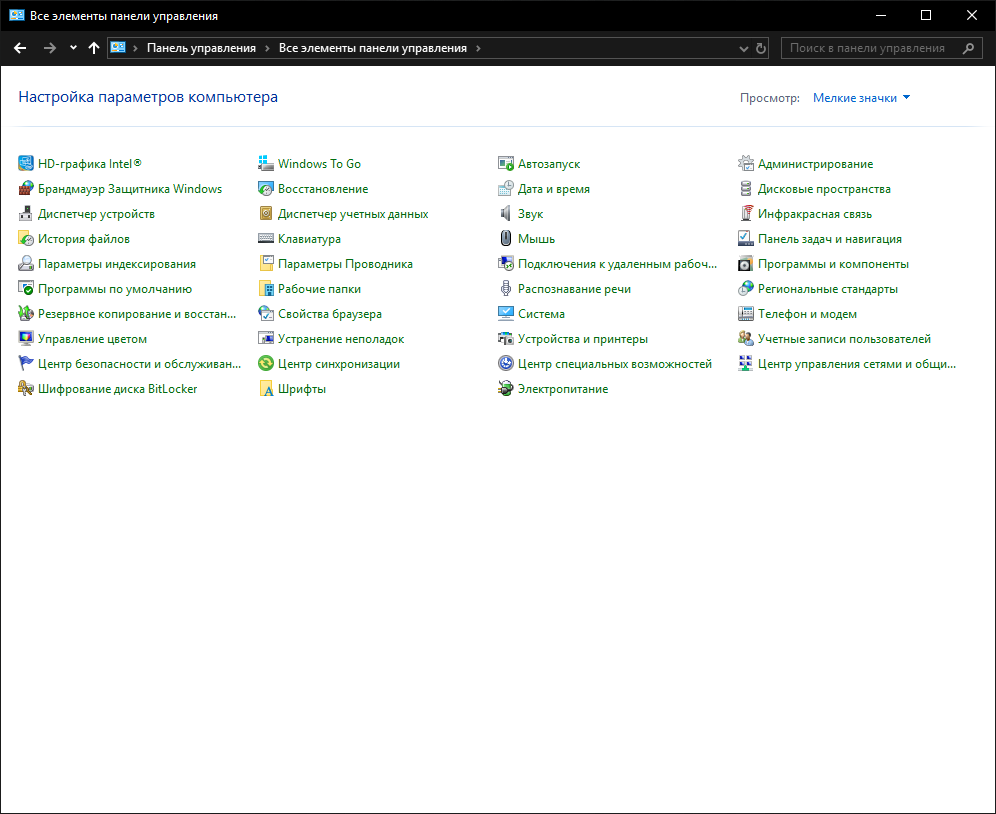996x814 pixels.
Task: Click the HD-графика Intel icon
Action: [25, 163]
